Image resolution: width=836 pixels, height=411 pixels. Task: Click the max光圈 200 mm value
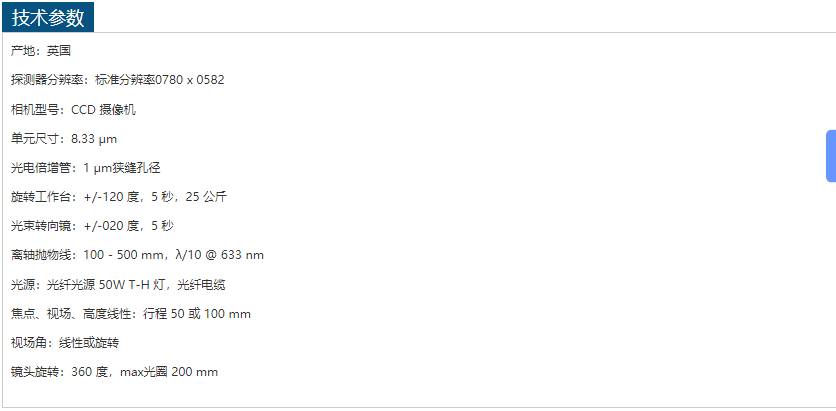pyautogui.click(x=169, y=372)
